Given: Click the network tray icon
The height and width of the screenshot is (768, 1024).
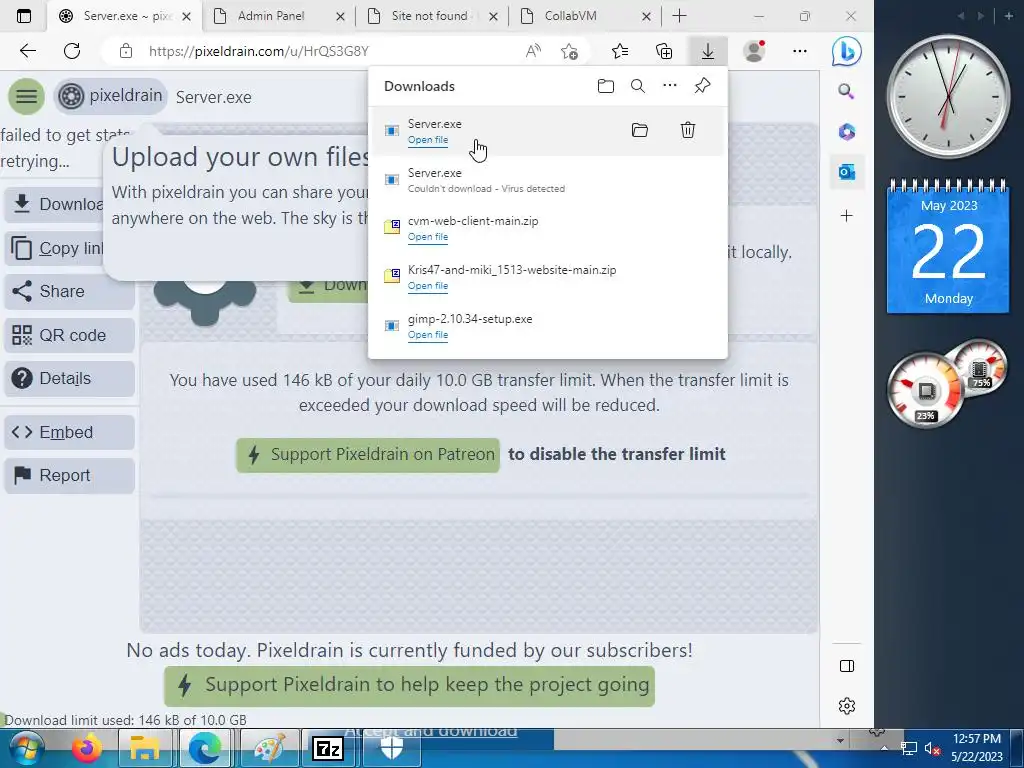Looking at the screenshot, I should click(x=908, y=749).
